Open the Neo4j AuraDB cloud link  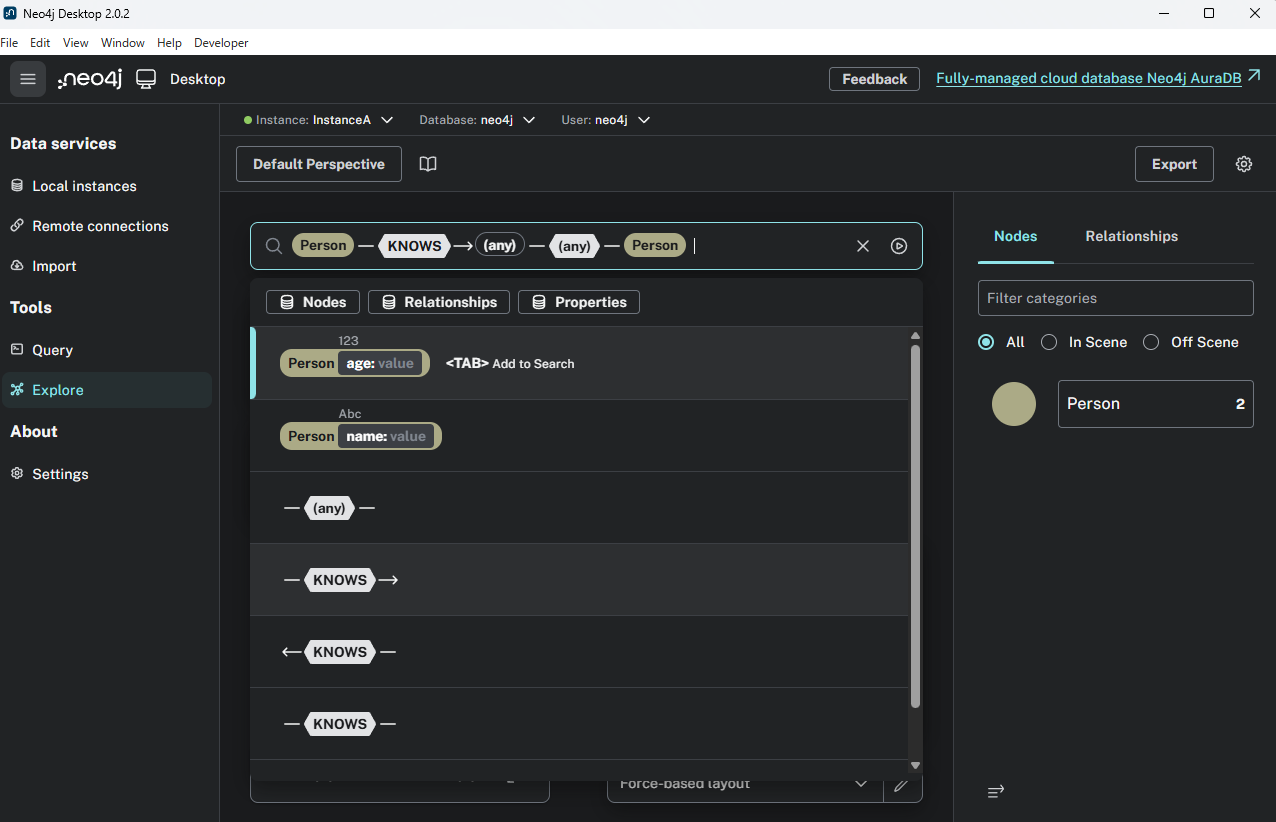coord(1088,79)
